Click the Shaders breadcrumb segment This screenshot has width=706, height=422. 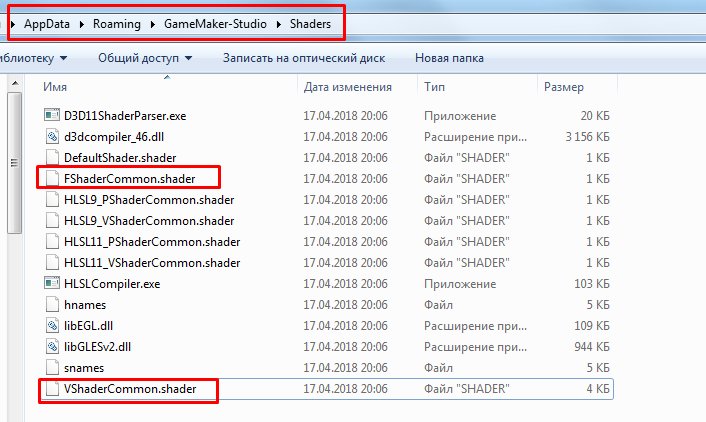(310, 24)
